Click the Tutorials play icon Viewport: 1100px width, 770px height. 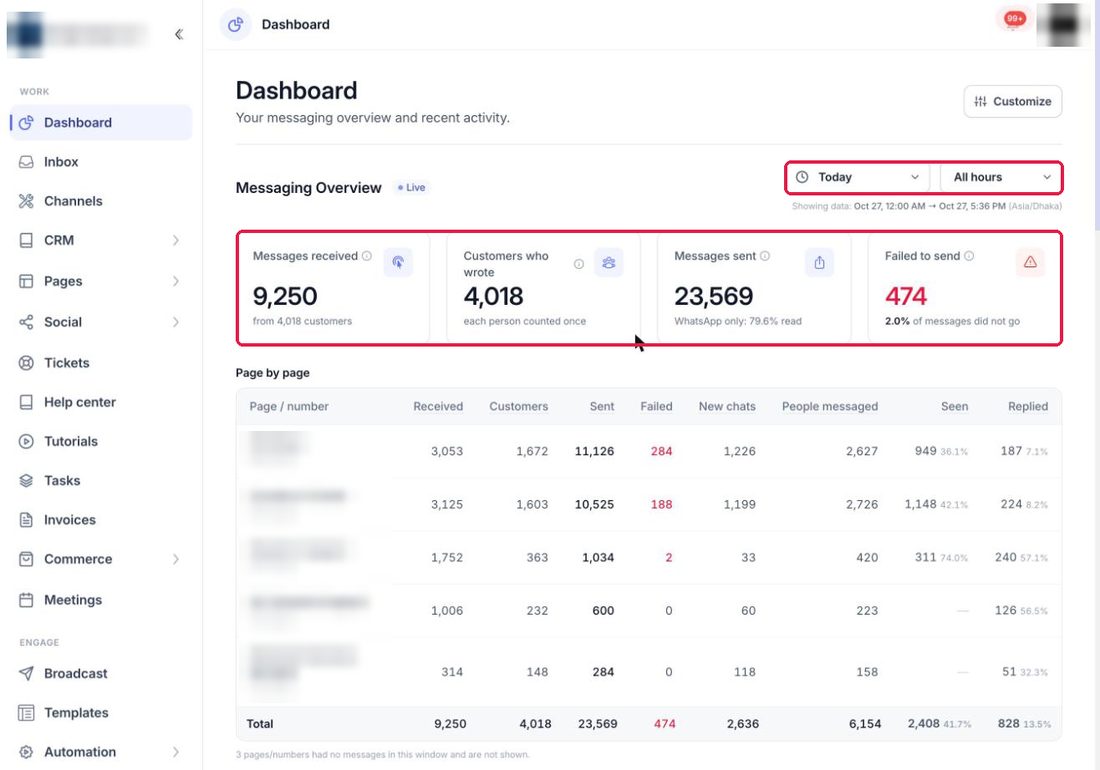click(26, 441)
